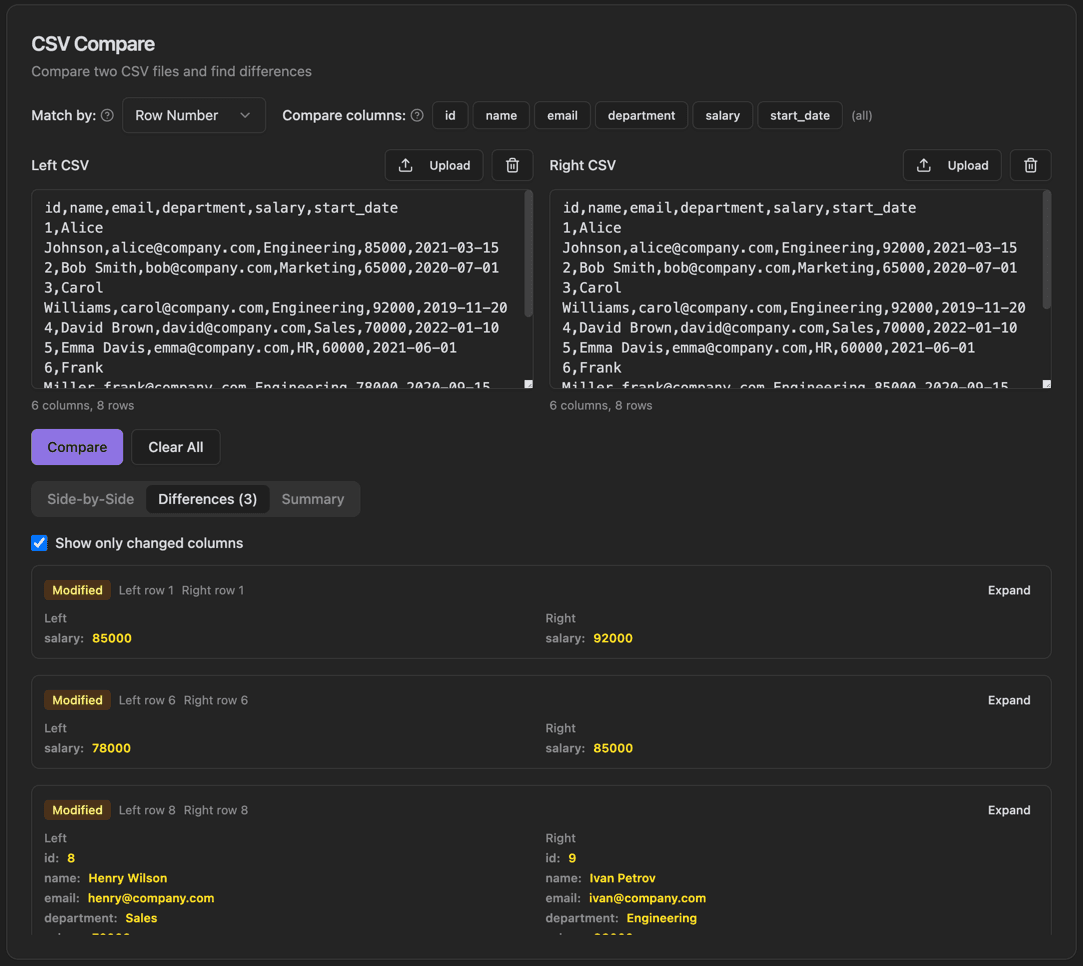Viewport: 1083px width, 966px height.
Task: Click the Compare button
Action: tap(77, 447)
